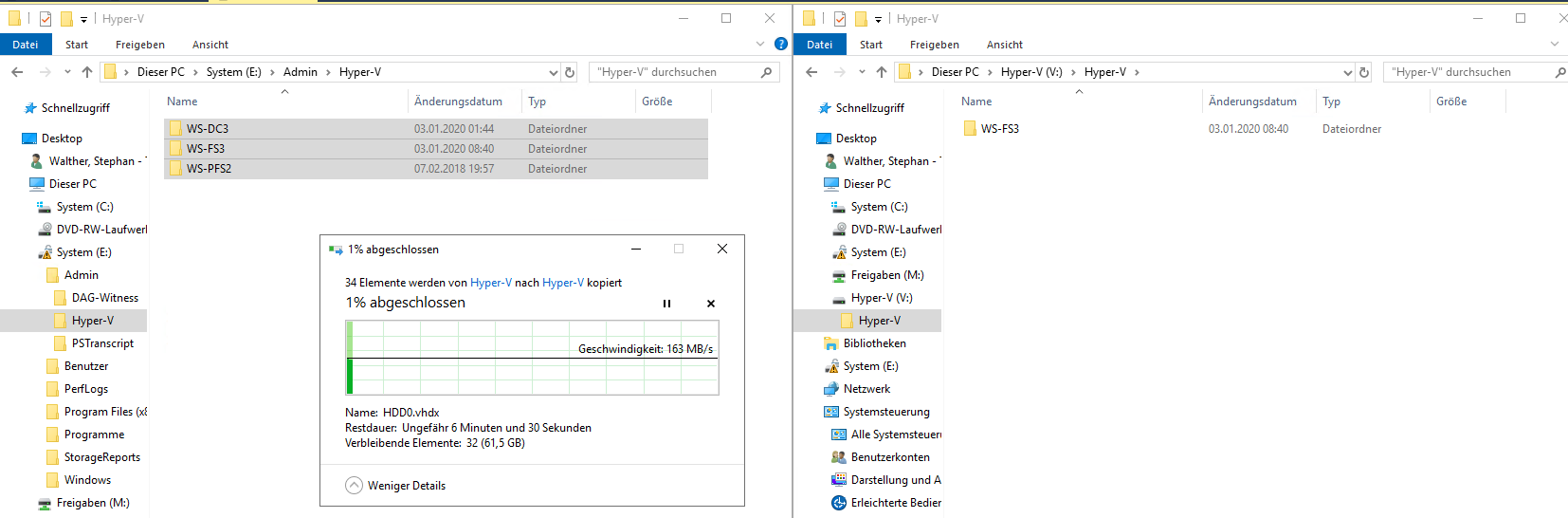Screen dimensions: 1568x518
Task: Click properties icon in right quick access toolbar
Action: [x=839, y=18]
